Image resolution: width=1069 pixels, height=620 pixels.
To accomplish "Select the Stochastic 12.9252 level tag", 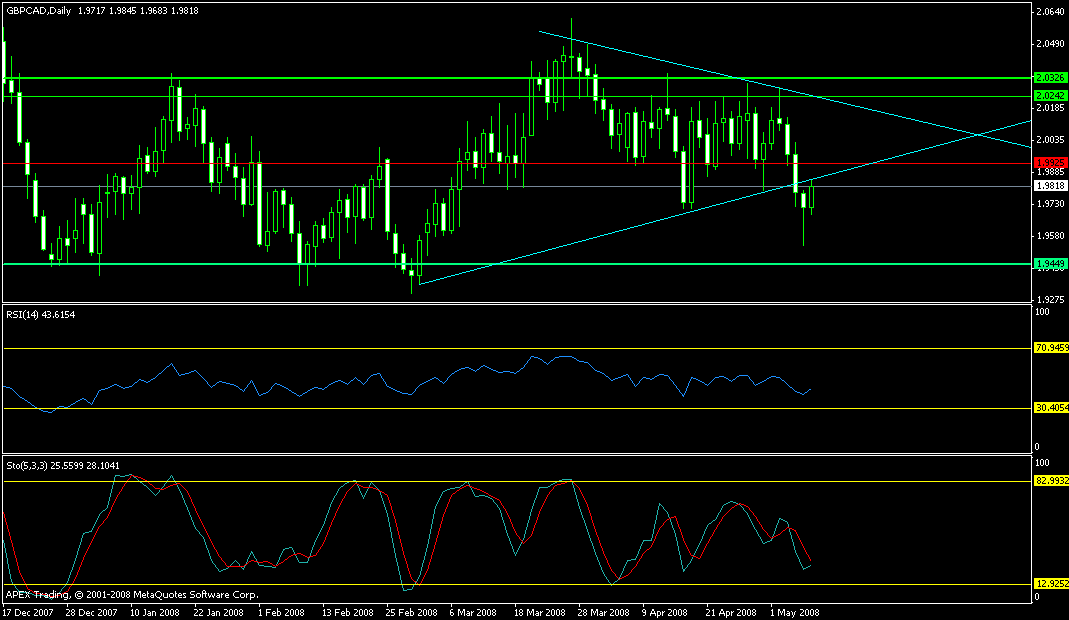I will 1051,584.
